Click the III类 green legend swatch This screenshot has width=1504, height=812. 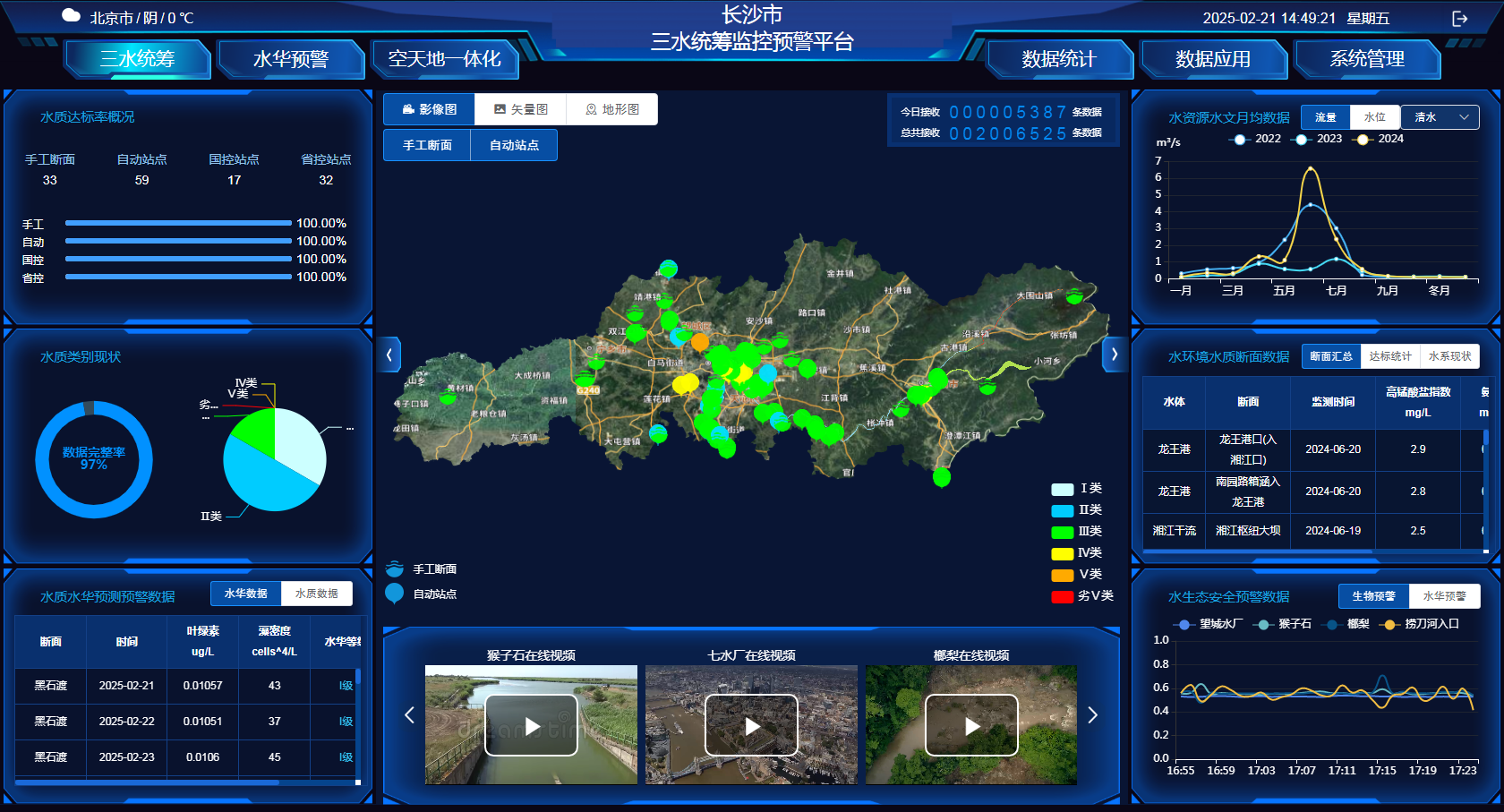pyautogui.click(x=1062, y=532)
